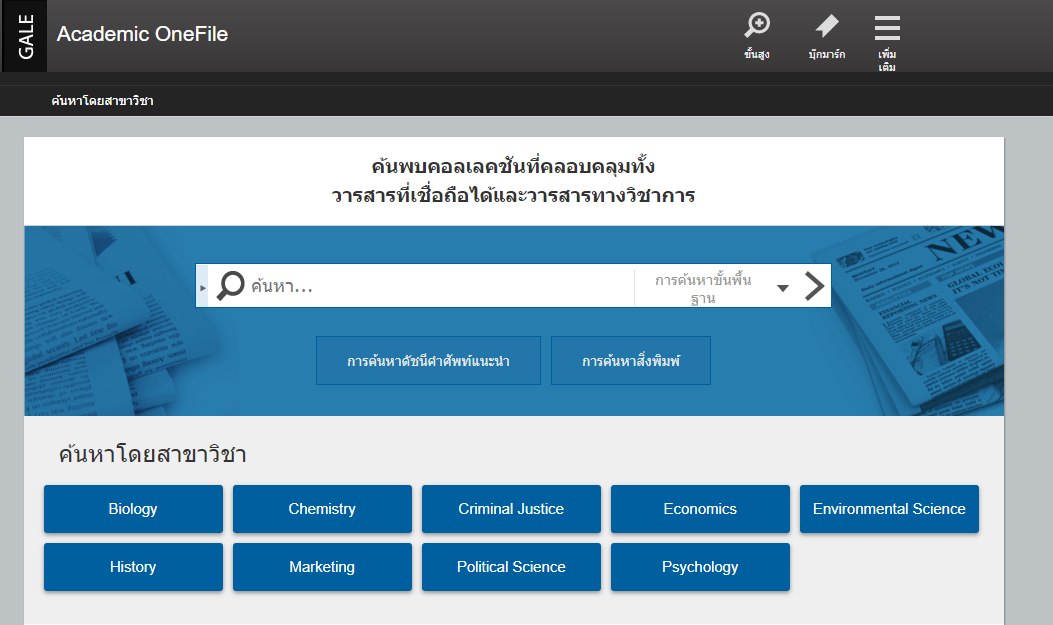Expand the small triangle left of search box
This screenshot has width=1053, height=625.
pyautogui.click(x=202, y=287)
